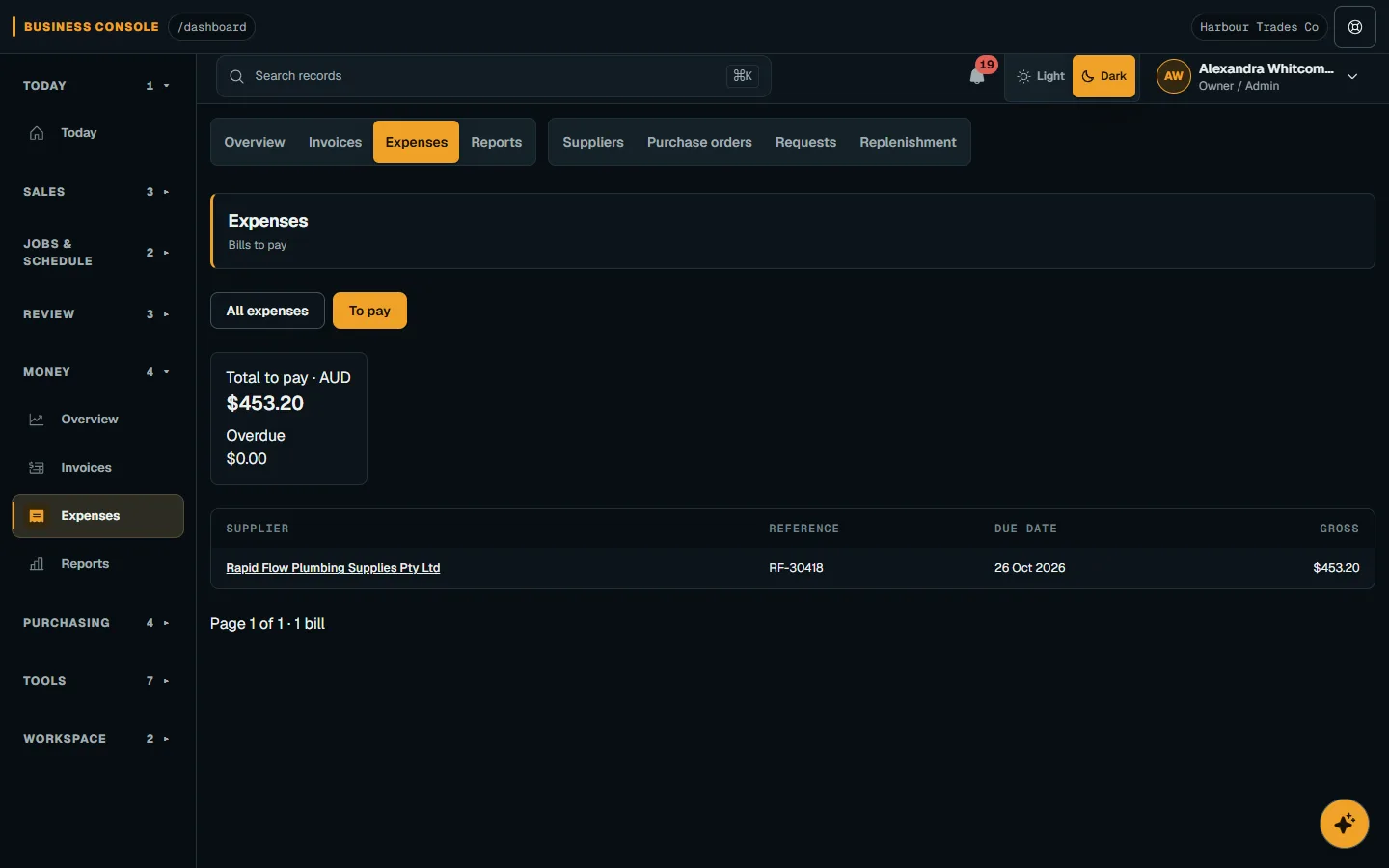This screenshot has height=868, width=1389.
Task: Open Expenses in the Money sidebar
Action: coord(98,516)
